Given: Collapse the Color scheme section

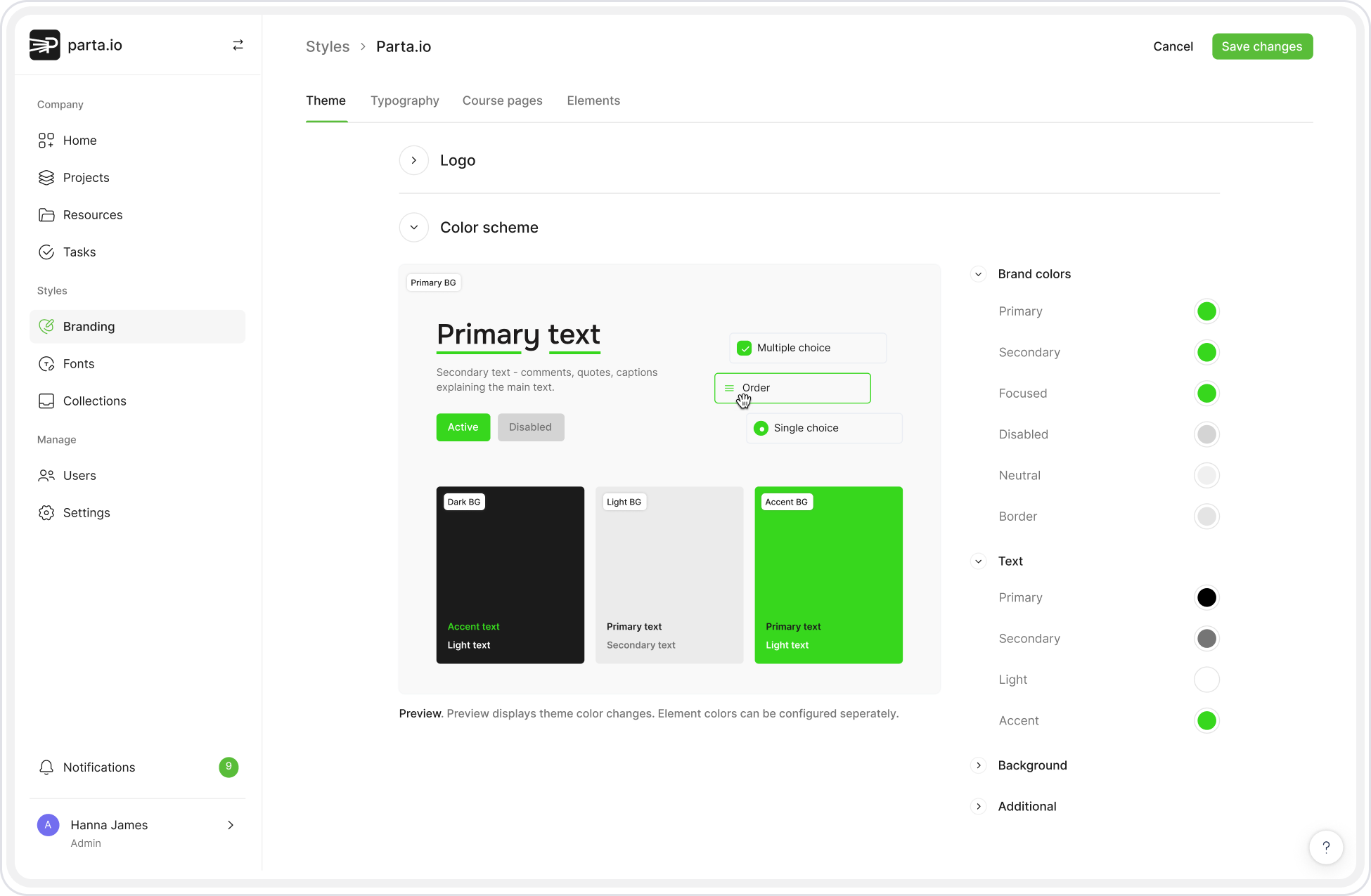Looking at the screenshot, I should [x=413, y=228].
